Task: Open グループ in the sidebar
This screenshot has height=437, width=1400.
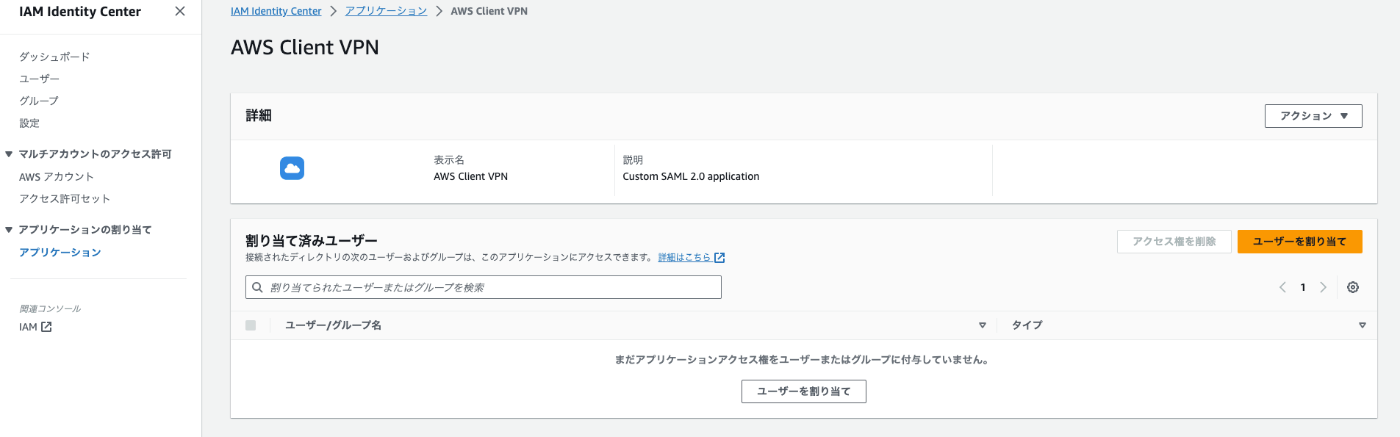Action: [x=39, y=101]
